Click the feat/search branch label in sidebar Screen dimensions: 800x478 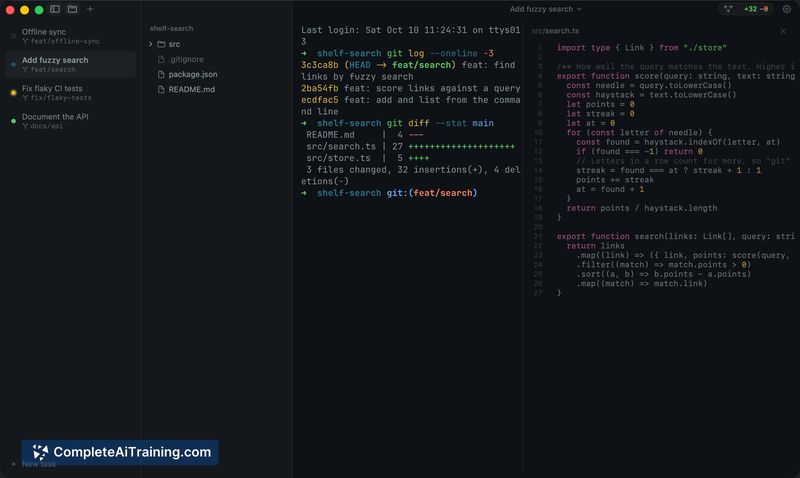tap(48, 69)
